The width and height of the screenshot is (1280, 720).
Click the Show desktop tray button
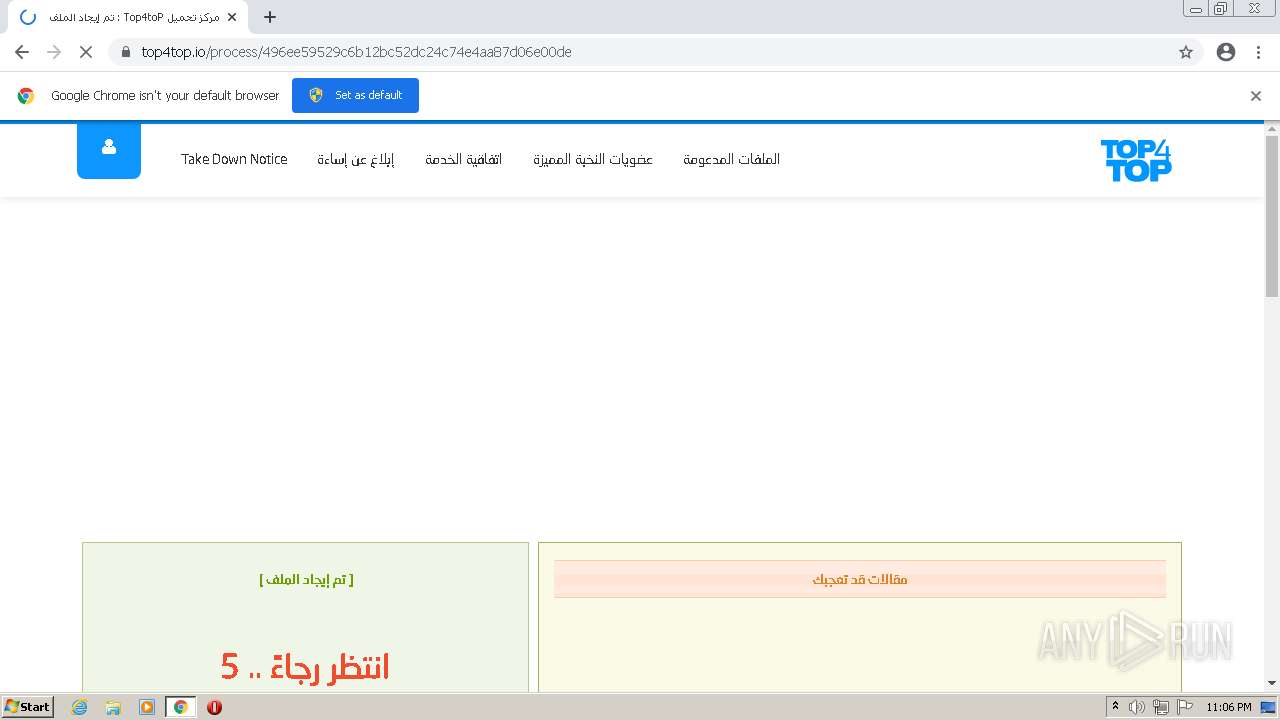point(1270,707)
